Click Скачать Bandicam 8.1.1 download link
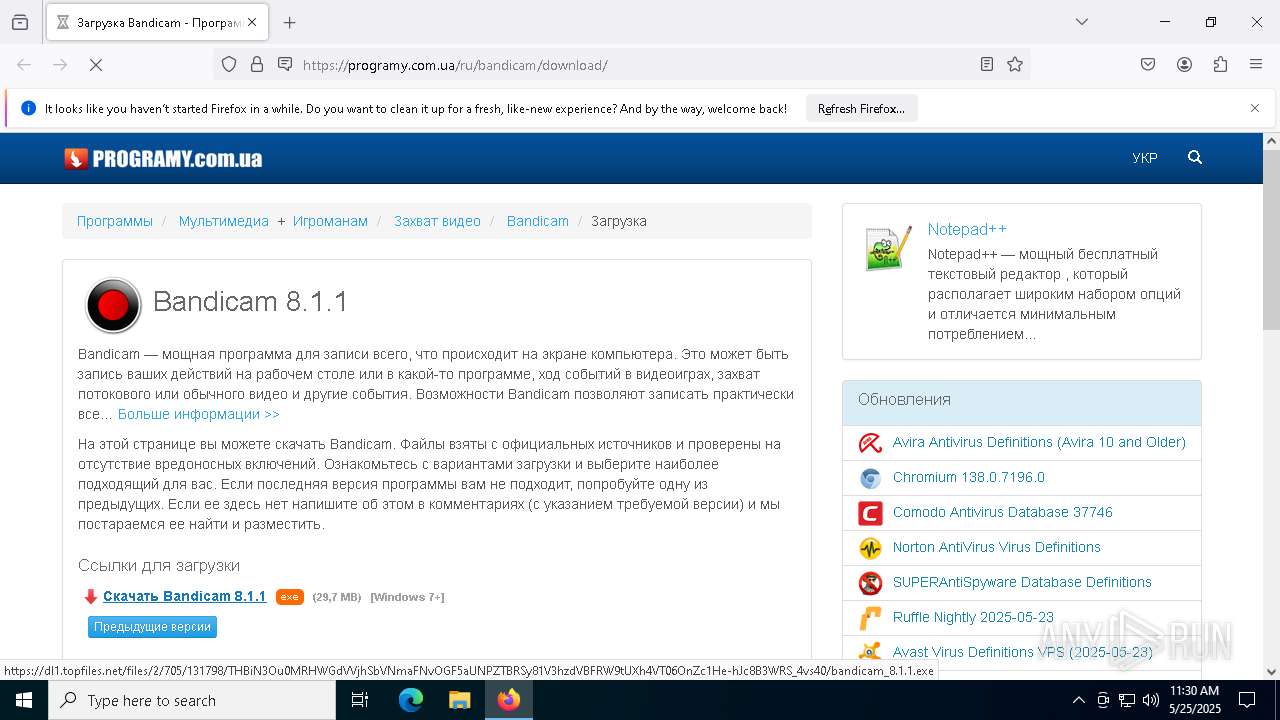The height and width of the screenshot is (720, 1280). click(x=185, y=596)
